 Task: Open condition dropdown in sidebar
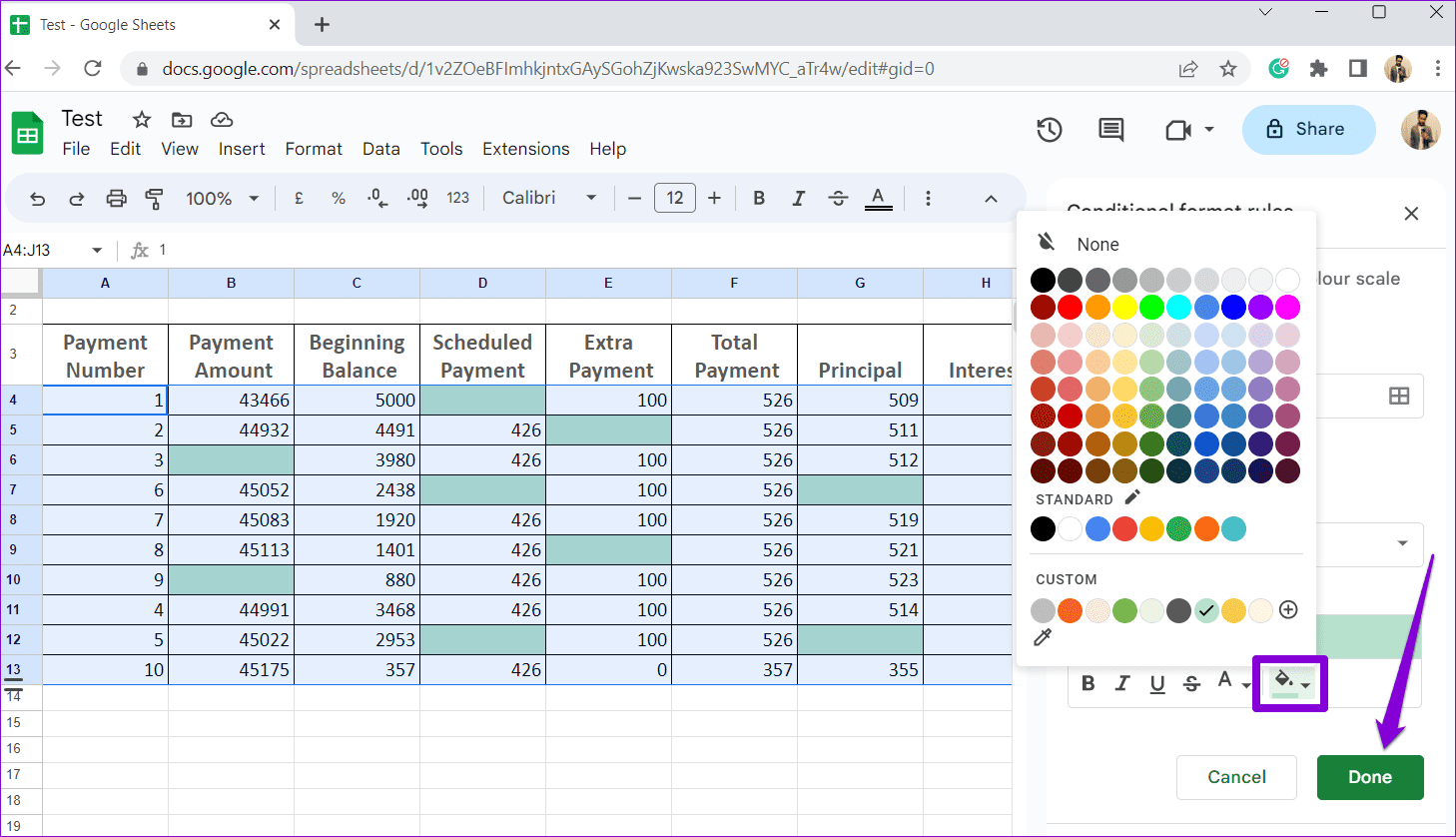[x=1402, y=543]
